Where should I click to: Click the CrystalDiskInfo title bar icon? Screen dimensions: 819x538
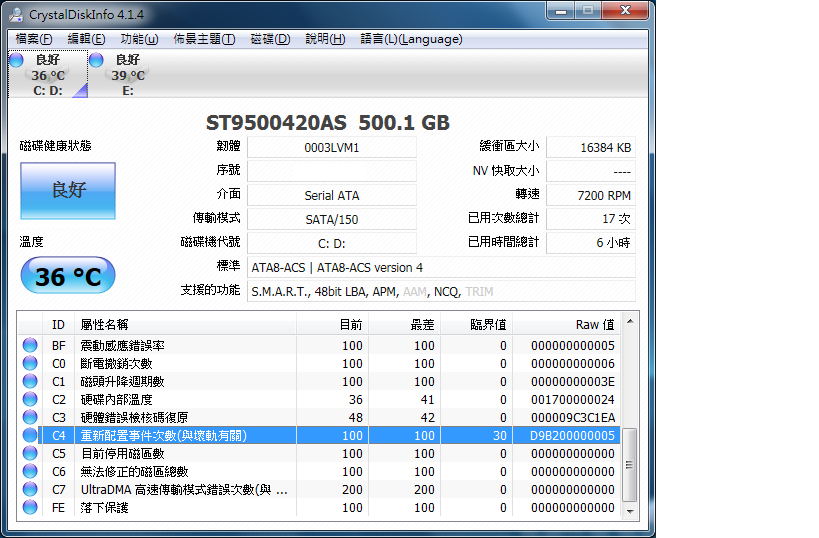[16, 14]
